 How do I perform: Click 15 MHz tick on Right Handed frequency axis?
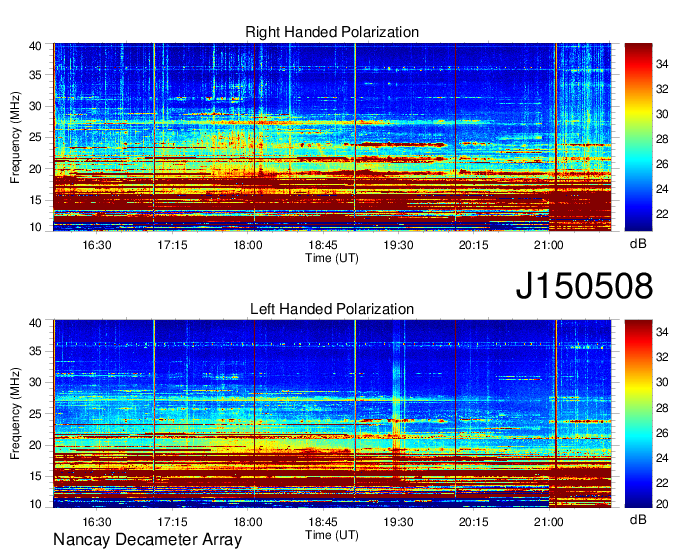pos(35,200)
